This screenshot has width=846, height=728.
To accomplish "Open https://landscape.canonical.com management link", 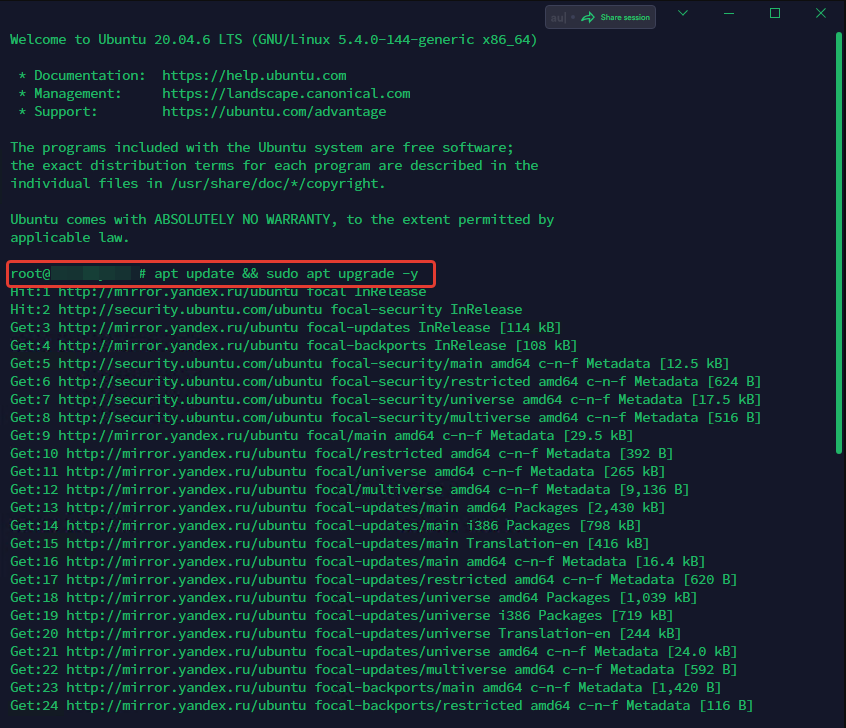I will (286, 93).
